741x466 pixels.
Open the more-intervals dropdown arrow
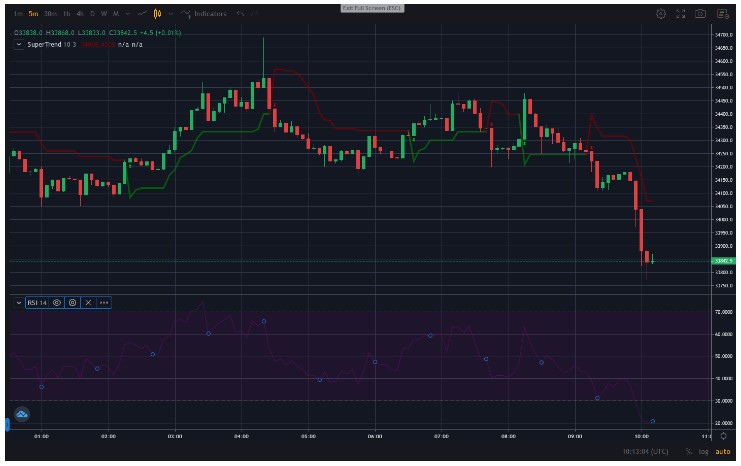128,14
